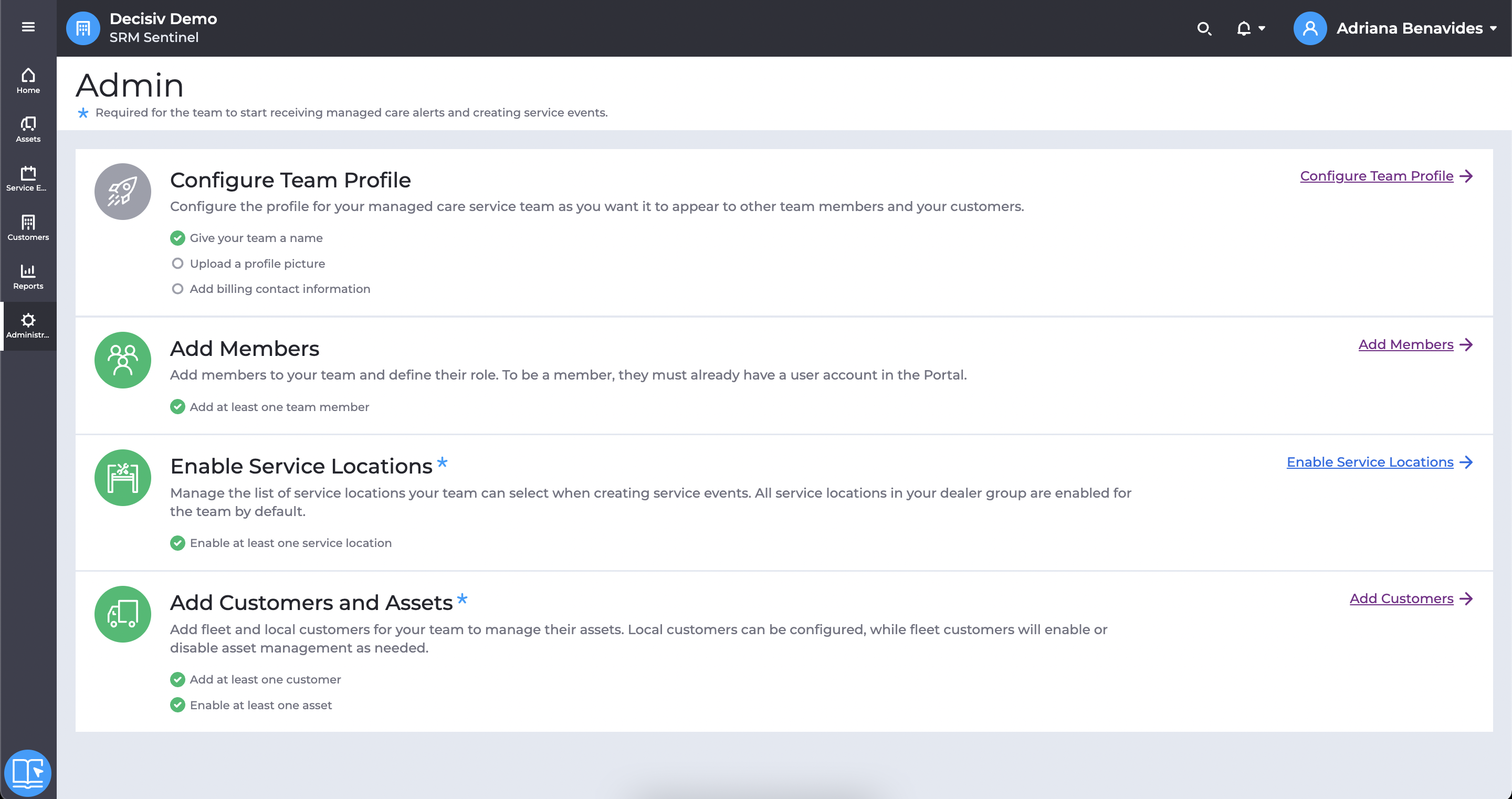Click the rocket Configure Team Profile icon
Image resolution: width=1512 pixels, height=799 pixels.
coord(123,192)
